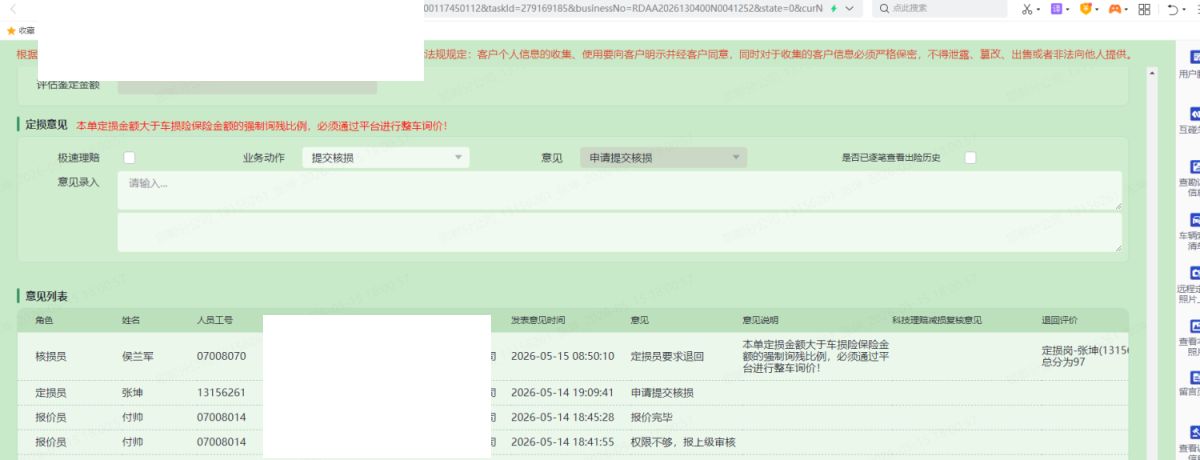Select the 侯兰军 name cell
The height and width of the screenshot is (460, 1200).
pyautogui.click(x=138, y=355)
